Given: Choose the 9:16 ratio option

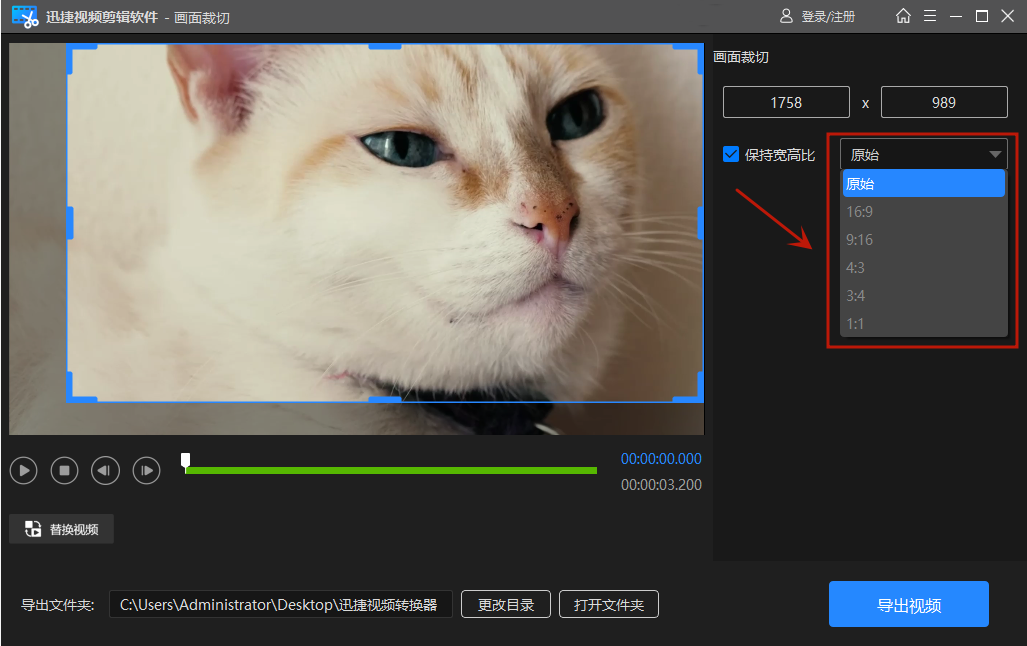Looking at the screenshot, I should pos(859,240).
